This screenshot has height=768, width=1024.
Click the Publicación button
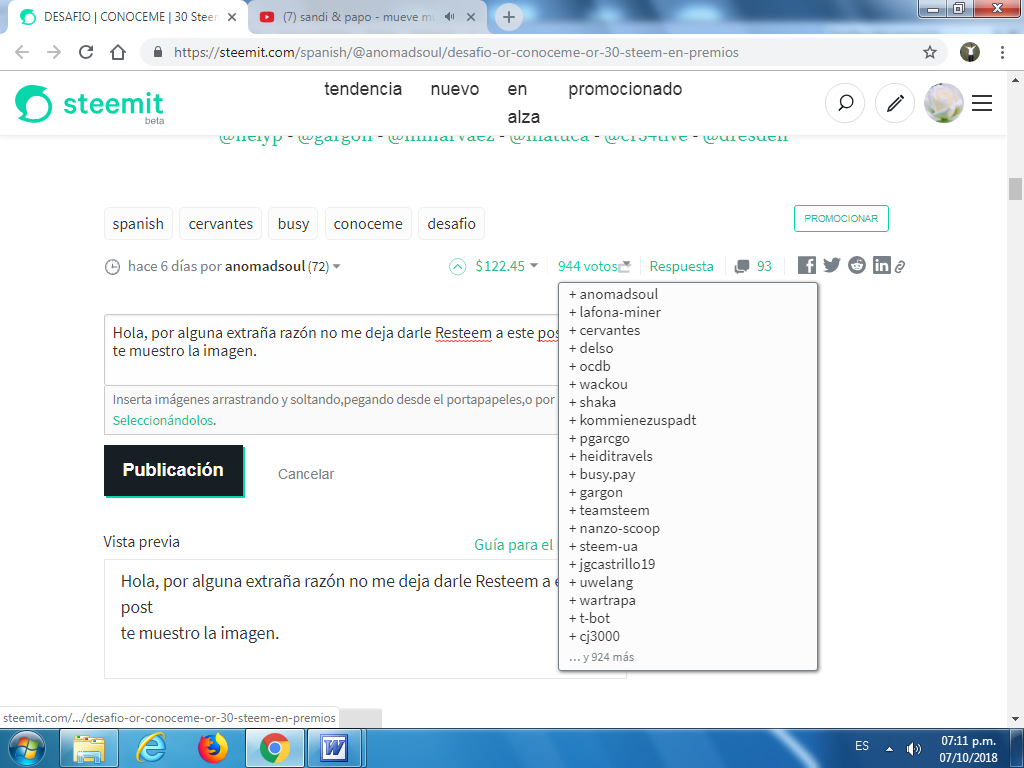173,470
